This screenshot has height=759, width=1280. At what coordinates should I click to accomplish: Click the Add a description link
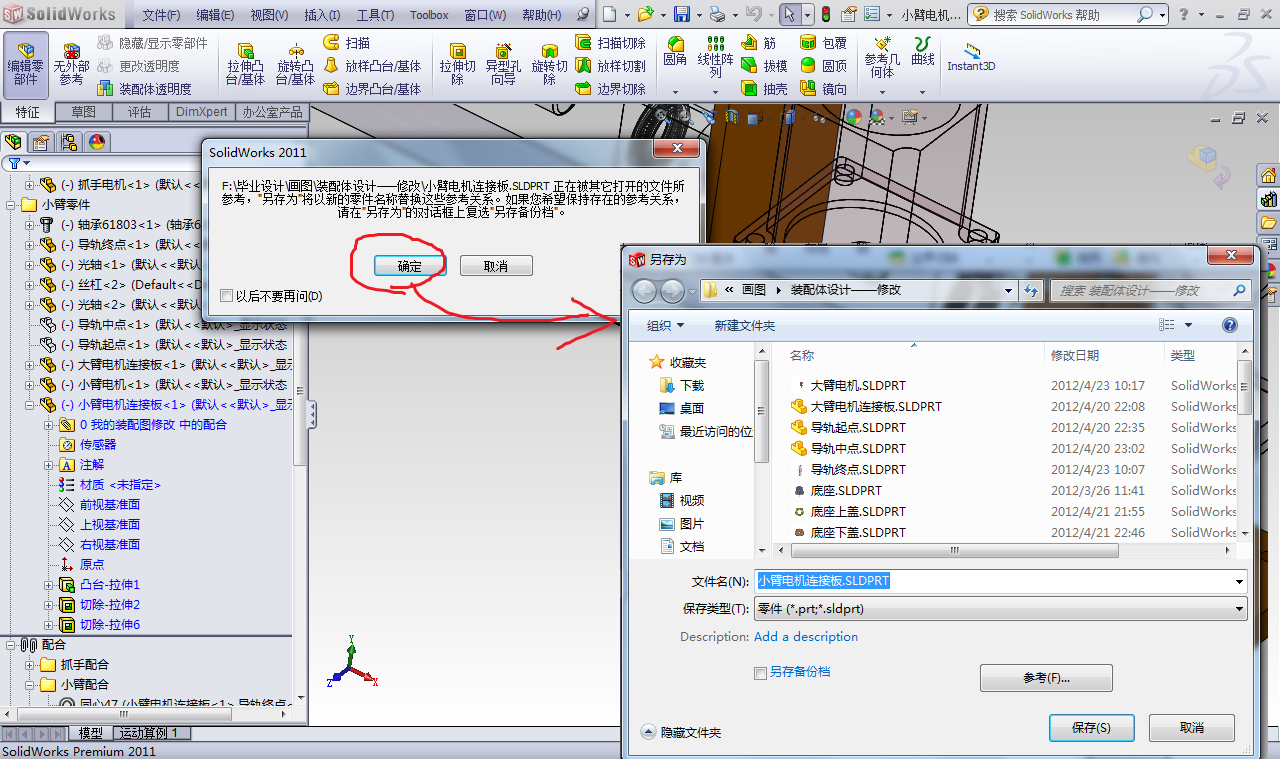(x=806, y=636)
